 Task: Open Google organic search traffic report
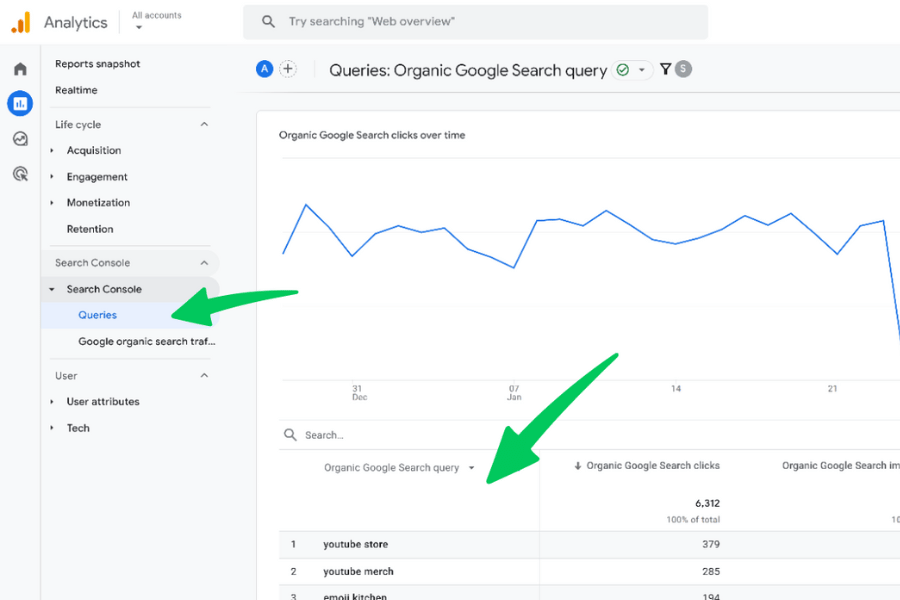147,342
